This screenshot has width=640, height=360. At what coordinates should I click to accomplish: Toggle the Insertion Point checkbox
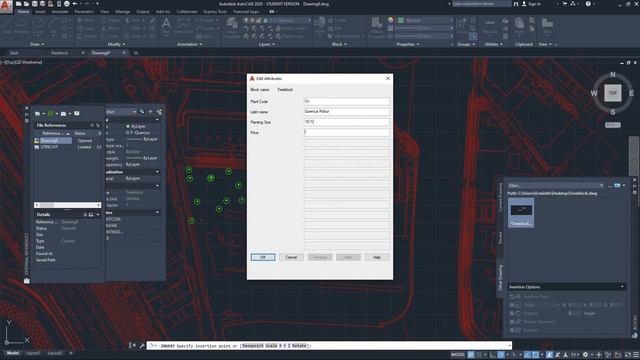point(512,297)
